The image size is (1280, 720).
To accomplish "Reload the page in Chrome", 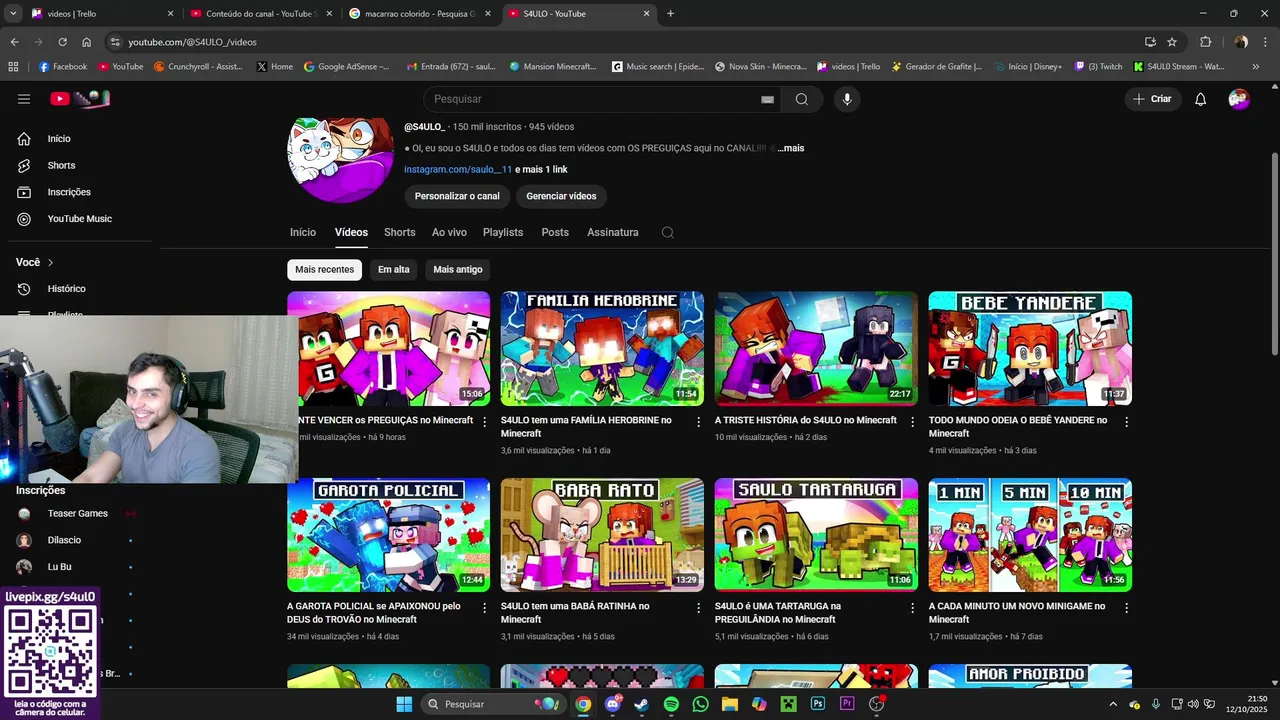I will click(x=62, y=42).
